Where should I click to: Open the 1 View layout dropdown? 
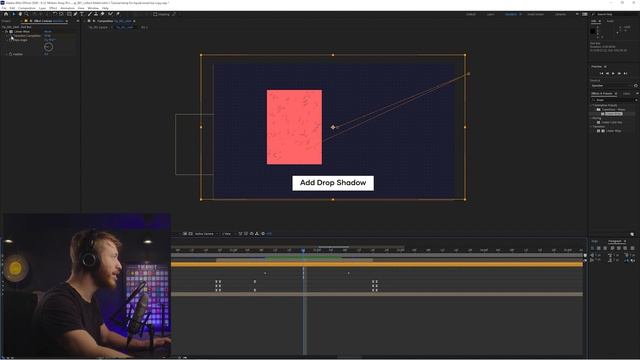click(227, 234)
